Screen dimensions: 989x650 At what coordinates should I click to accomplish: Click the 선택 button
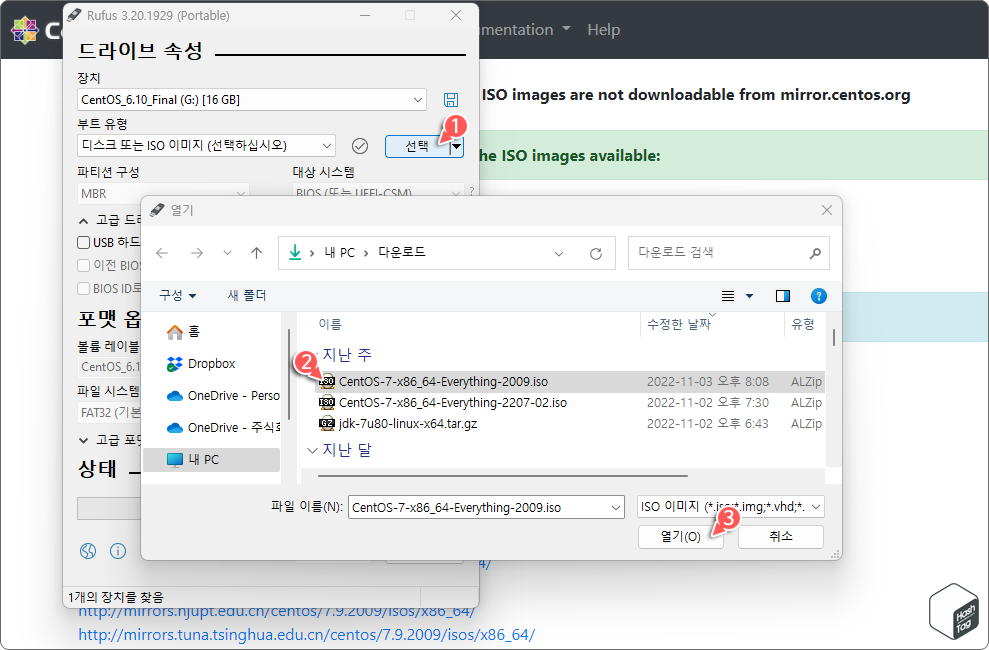tap(417, 146)
